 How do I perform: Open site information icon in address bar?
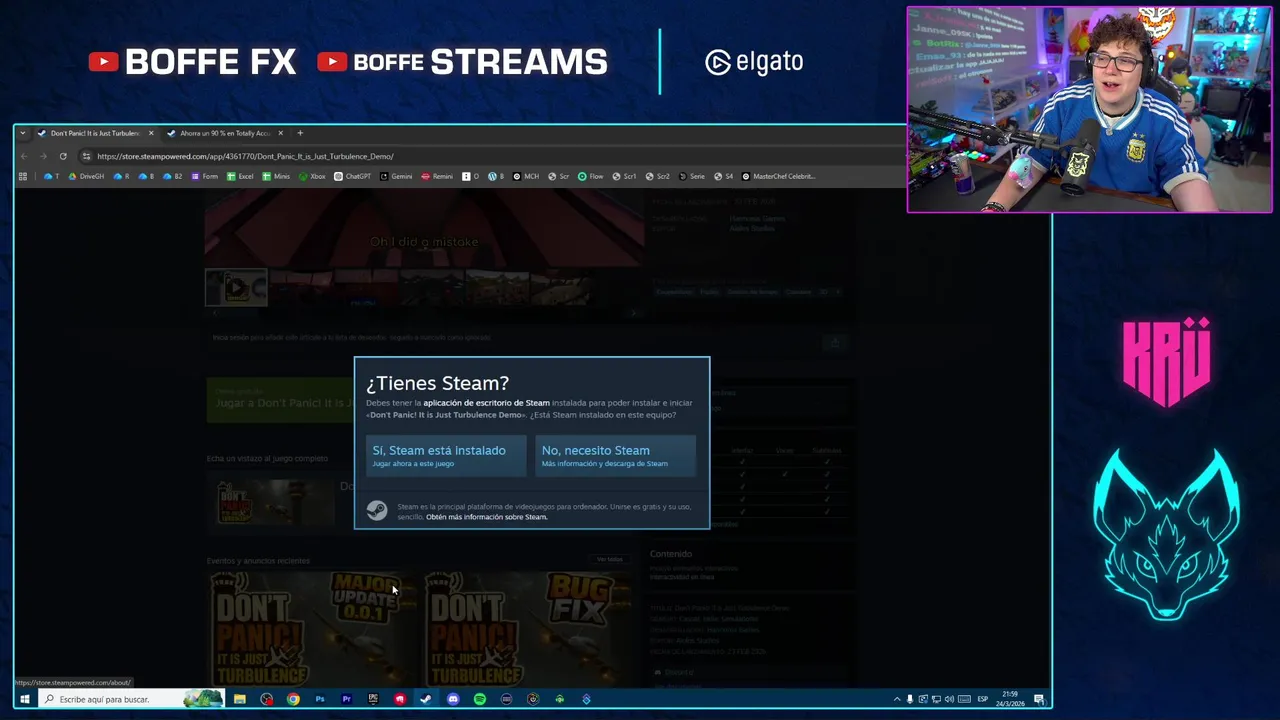pos(87,156)
